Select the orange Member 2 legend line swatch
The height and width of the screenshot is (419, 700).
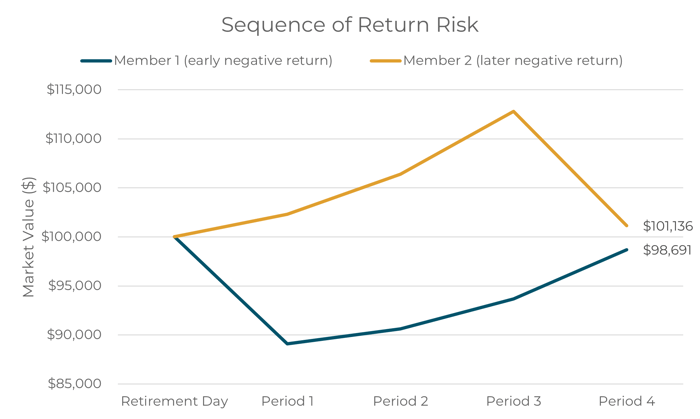point(385,61)
